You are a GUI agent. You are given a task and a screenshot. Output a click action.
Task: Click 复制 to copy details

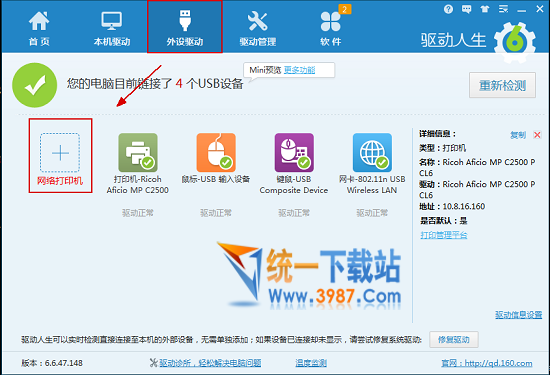[518, 135]
